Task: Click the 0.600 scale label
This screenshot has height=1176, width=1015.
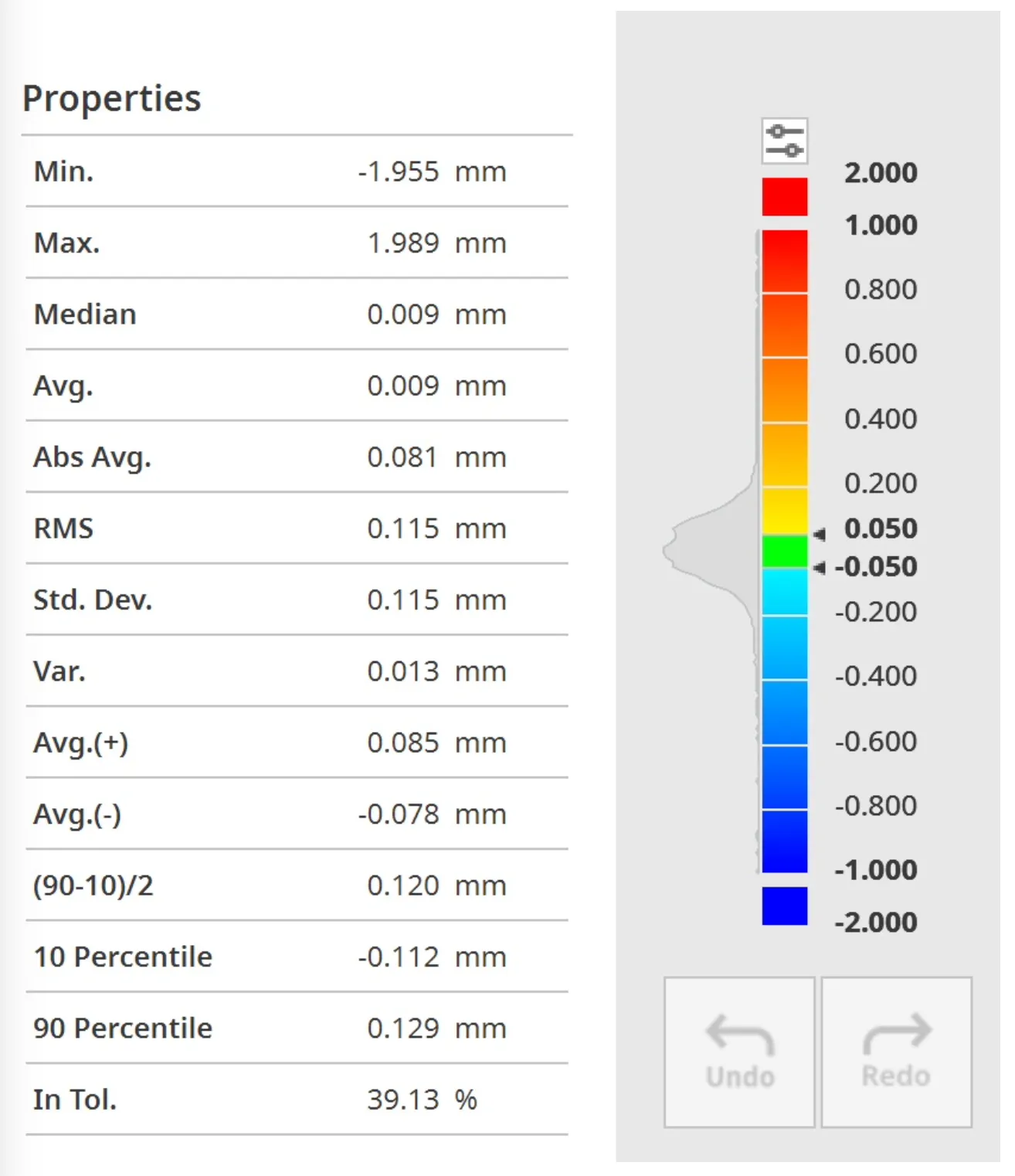Action: [x=881, y=354]
